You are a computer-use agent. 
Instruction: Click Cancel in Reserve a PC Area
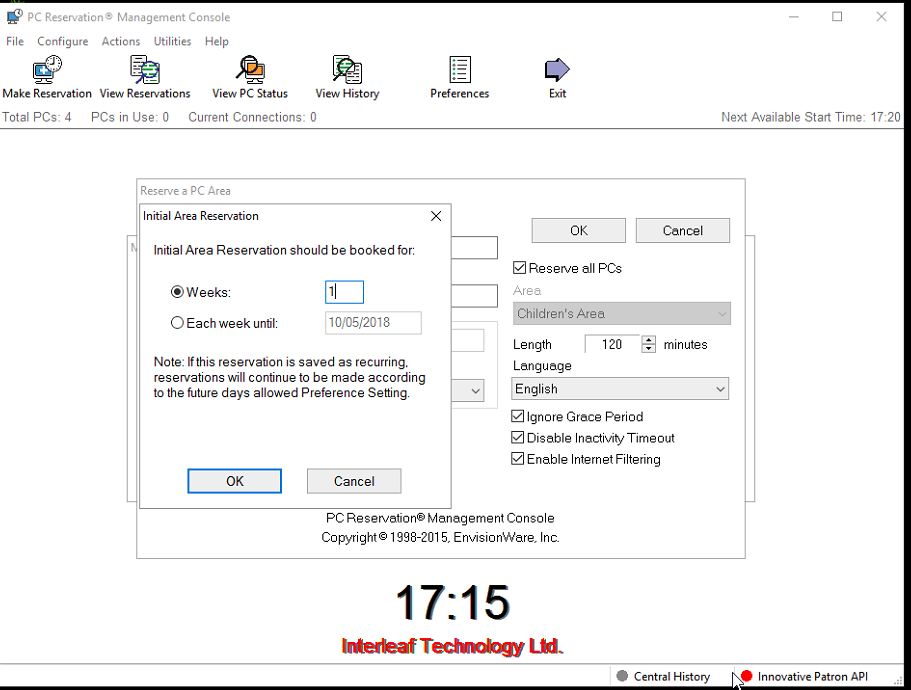[683, 231]
